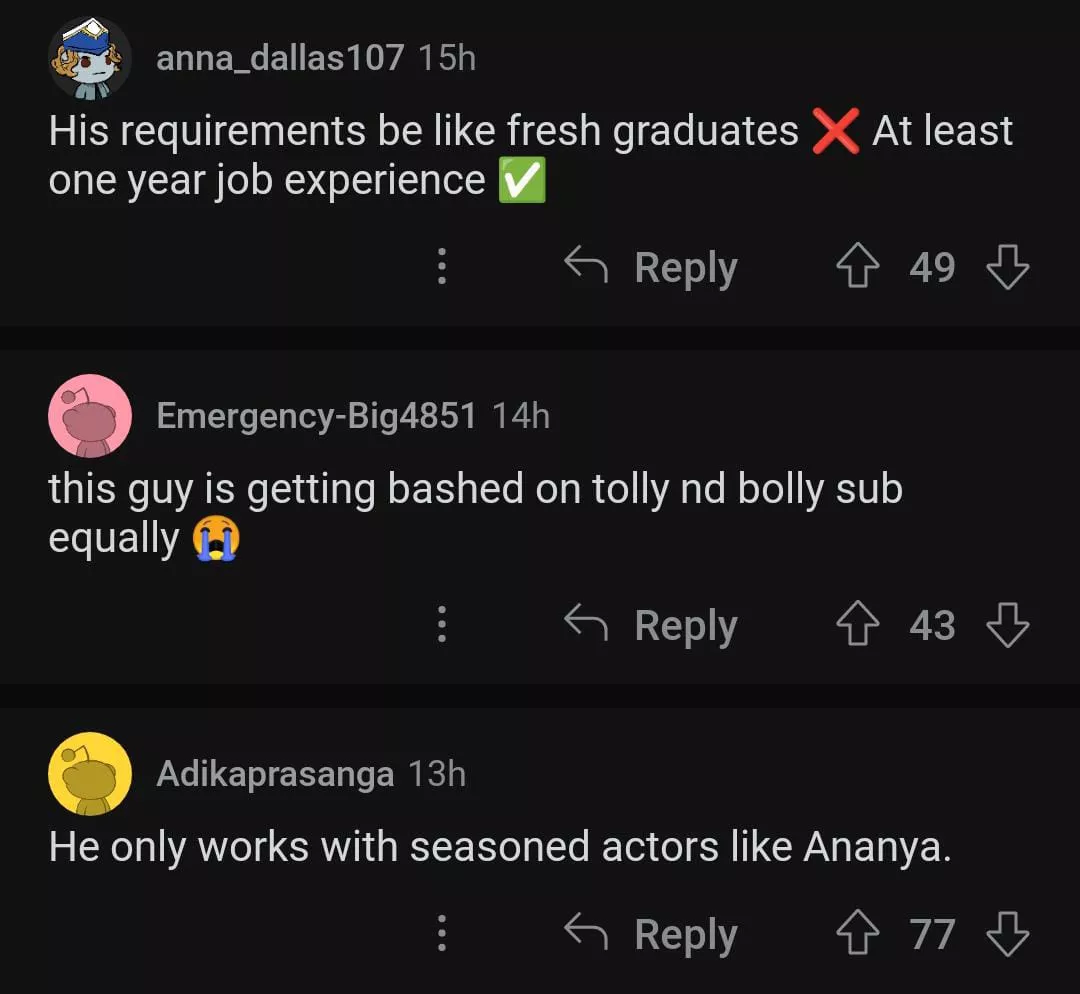Downvote Adikaprasanga's comment about Ananya

coord(1007,935)
